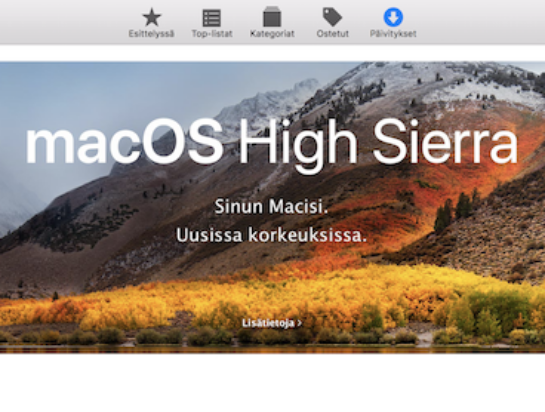545x412 pixels.
Task: Open the Ostetut tab label
Action: [x=333, y=34]
